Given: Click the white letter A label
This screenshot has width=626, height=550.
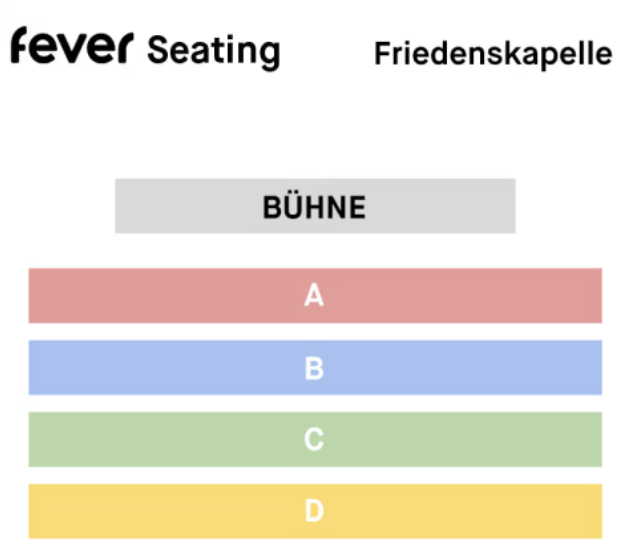Looking at the screenshot, I should coord(314,295).
